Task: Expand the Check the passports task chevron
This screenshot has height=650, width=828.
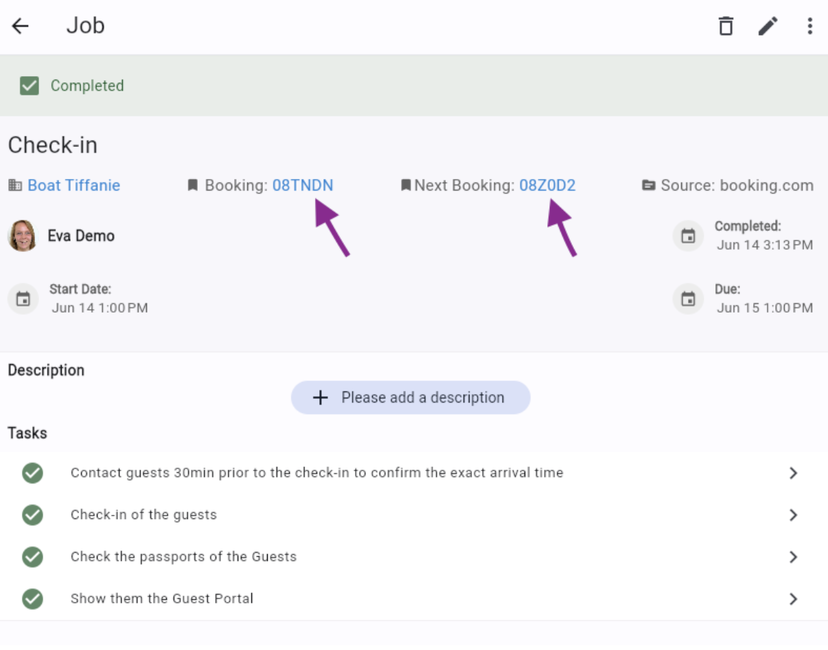Action: point(793,557)
